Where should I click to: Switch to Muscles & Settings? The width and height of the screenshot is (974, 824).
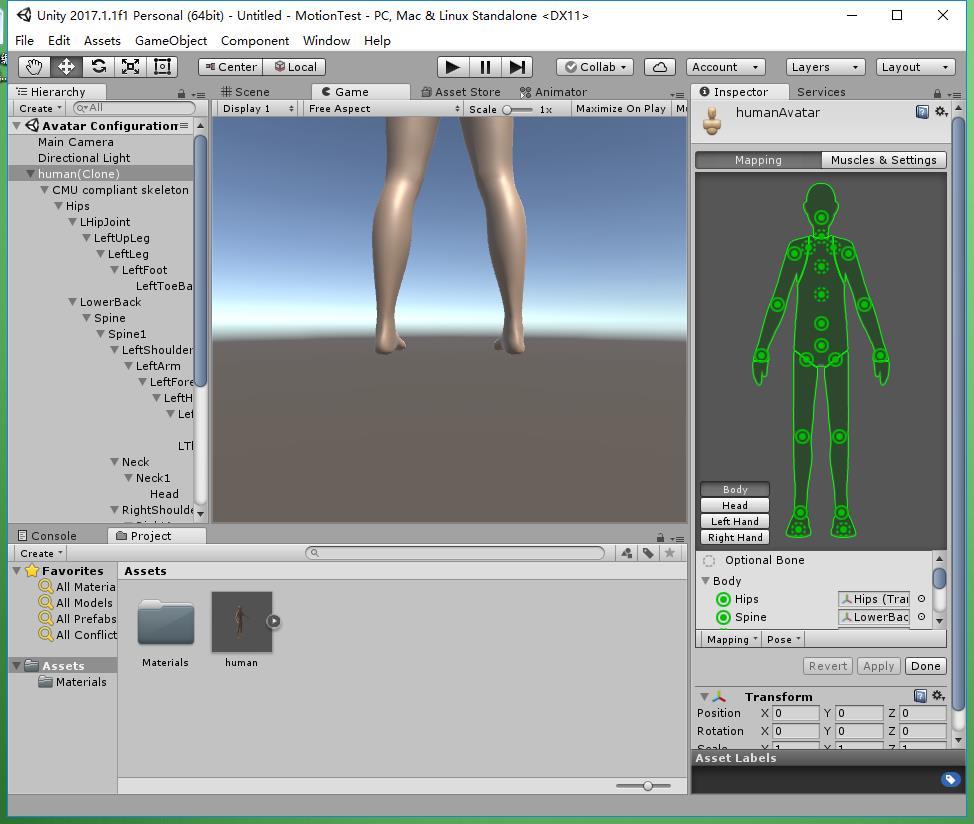click(883, 160)
